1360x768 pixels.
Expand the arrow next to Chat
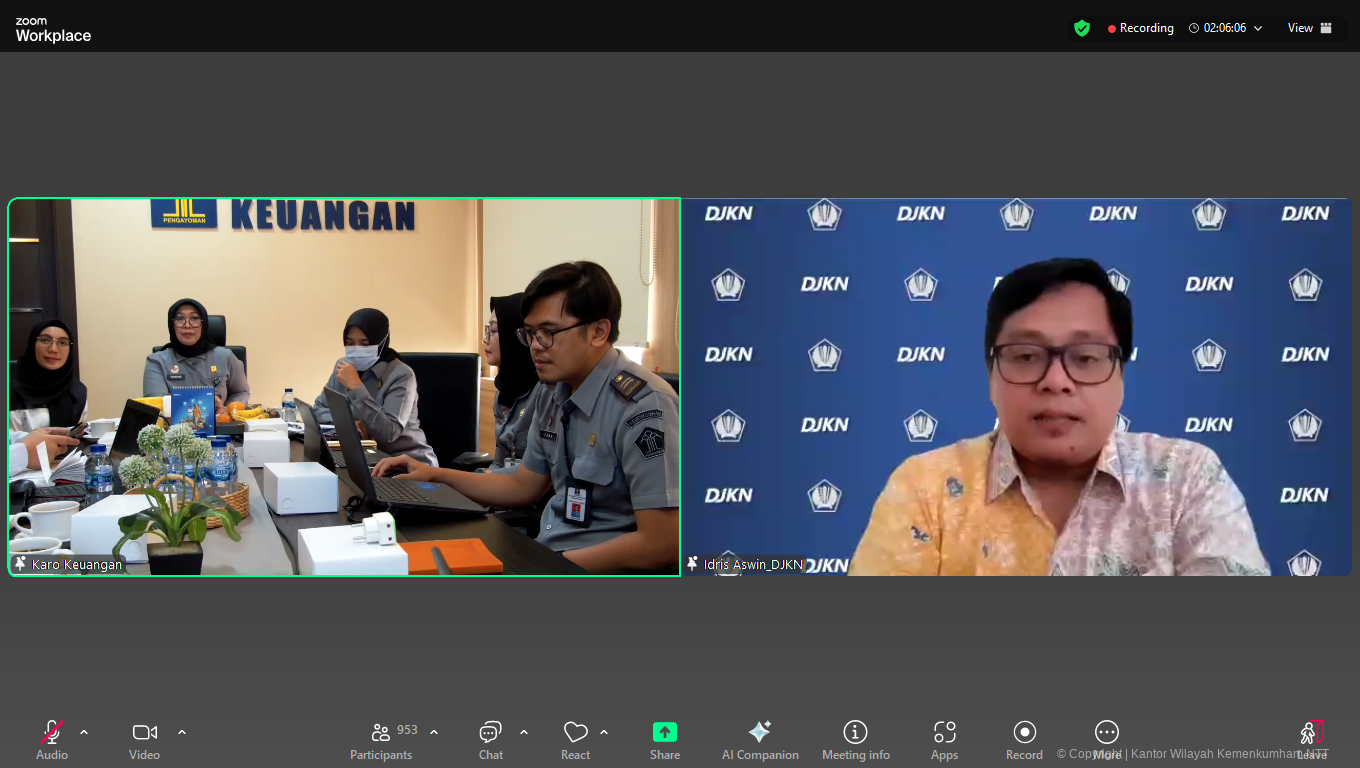[524, 732]
